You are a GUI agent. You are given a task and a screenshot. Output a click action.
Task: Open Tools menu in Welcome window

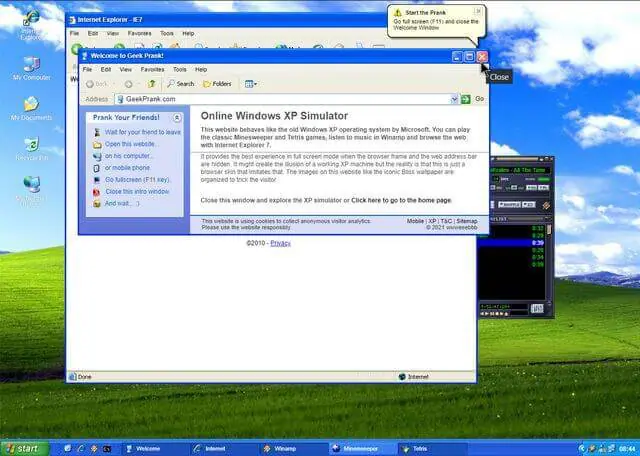180,69
